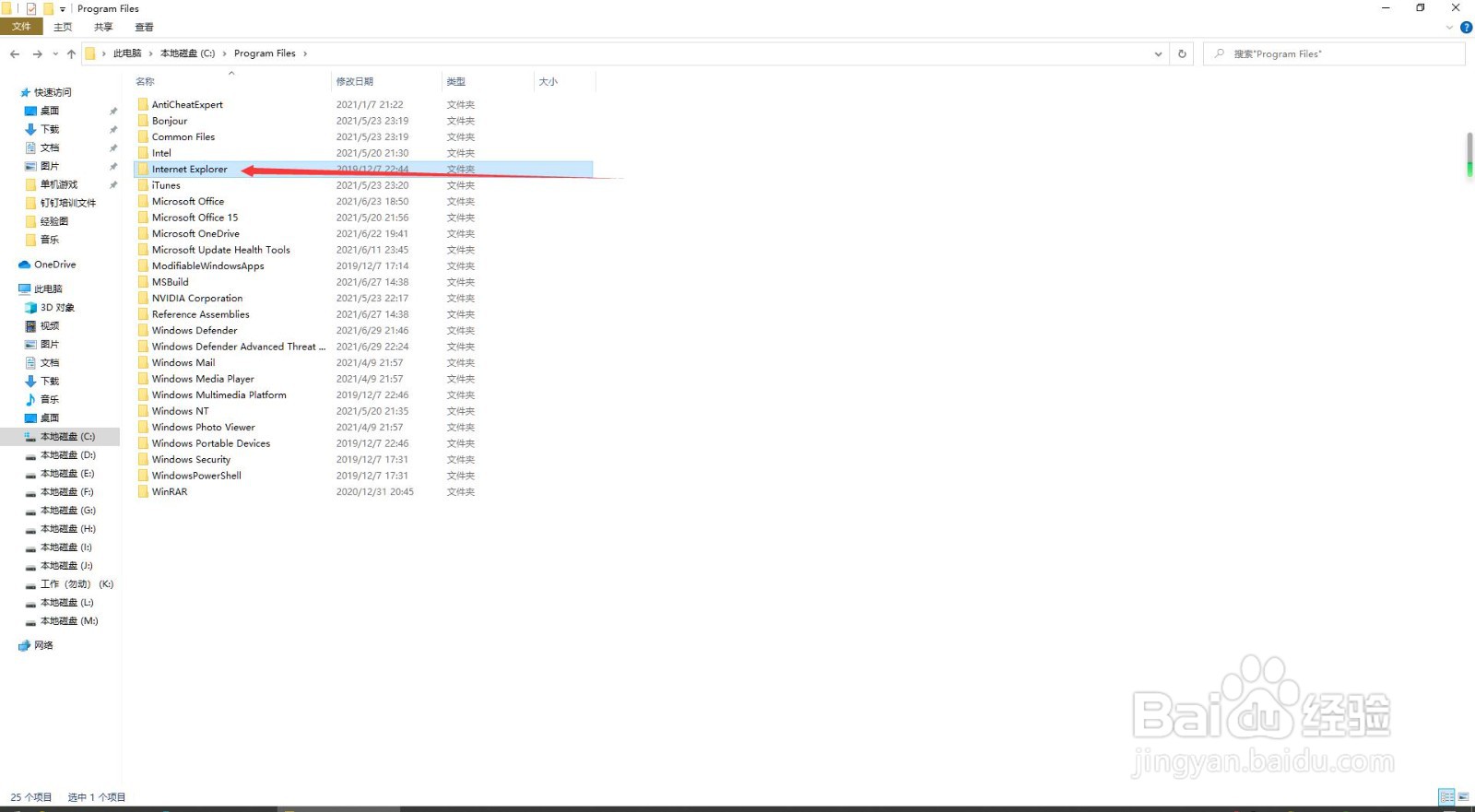Open the Help question mark icon
Screen dimensions: 1475x812
coord(1466,28)
